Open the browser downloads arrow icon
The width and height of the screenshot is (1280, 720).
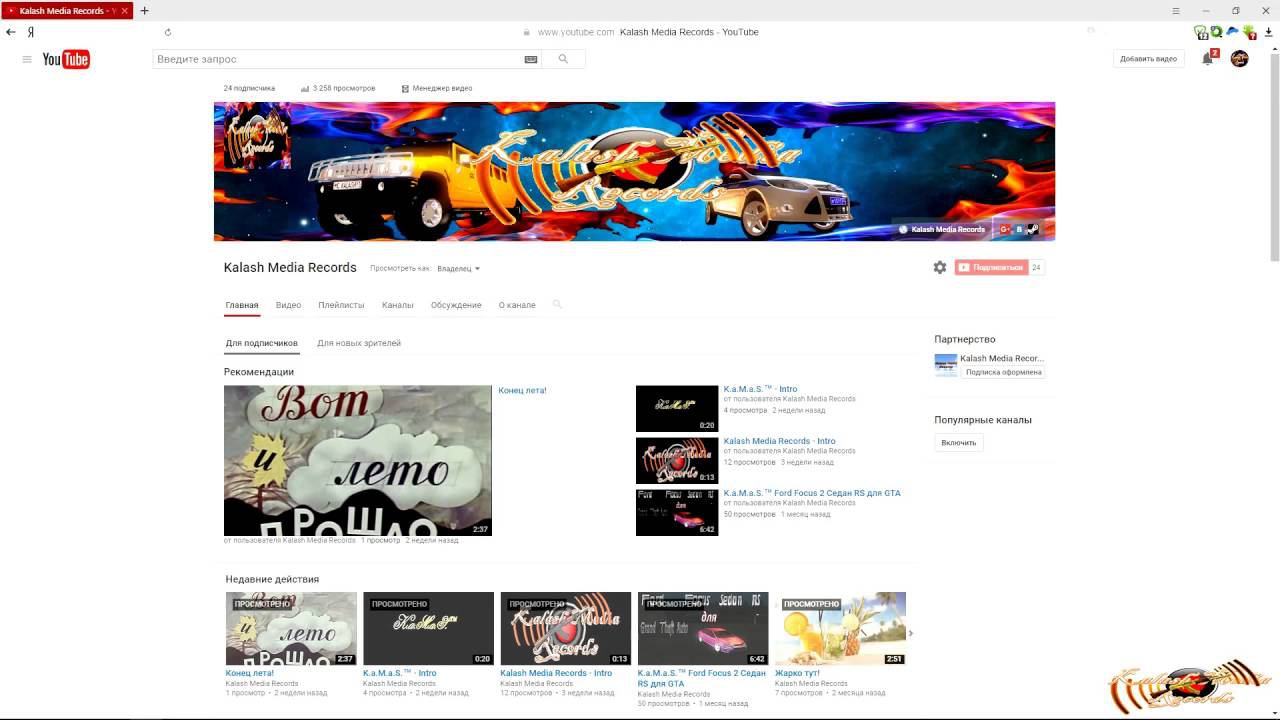point(1268,32)
